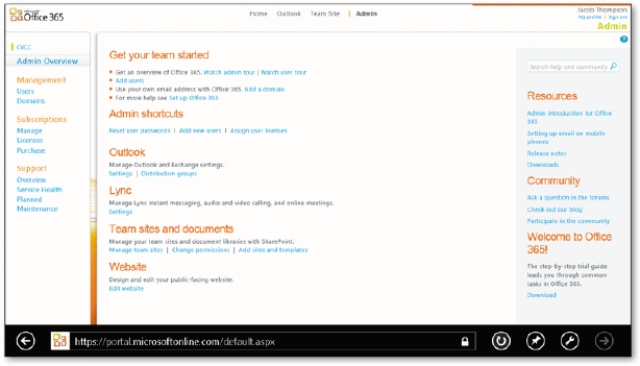Click the Sign out link

618,17
